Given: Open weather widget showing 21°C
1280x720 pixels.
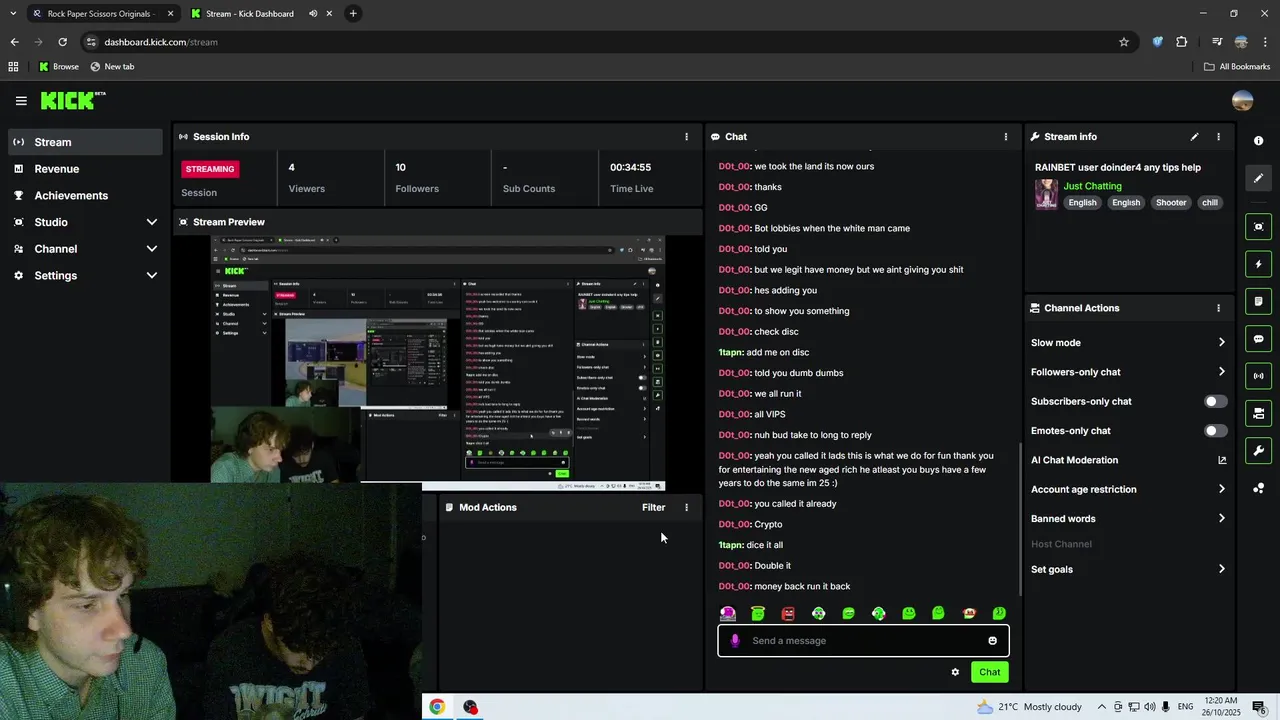Looking at the screenshot, I should tap(1029, 707).
